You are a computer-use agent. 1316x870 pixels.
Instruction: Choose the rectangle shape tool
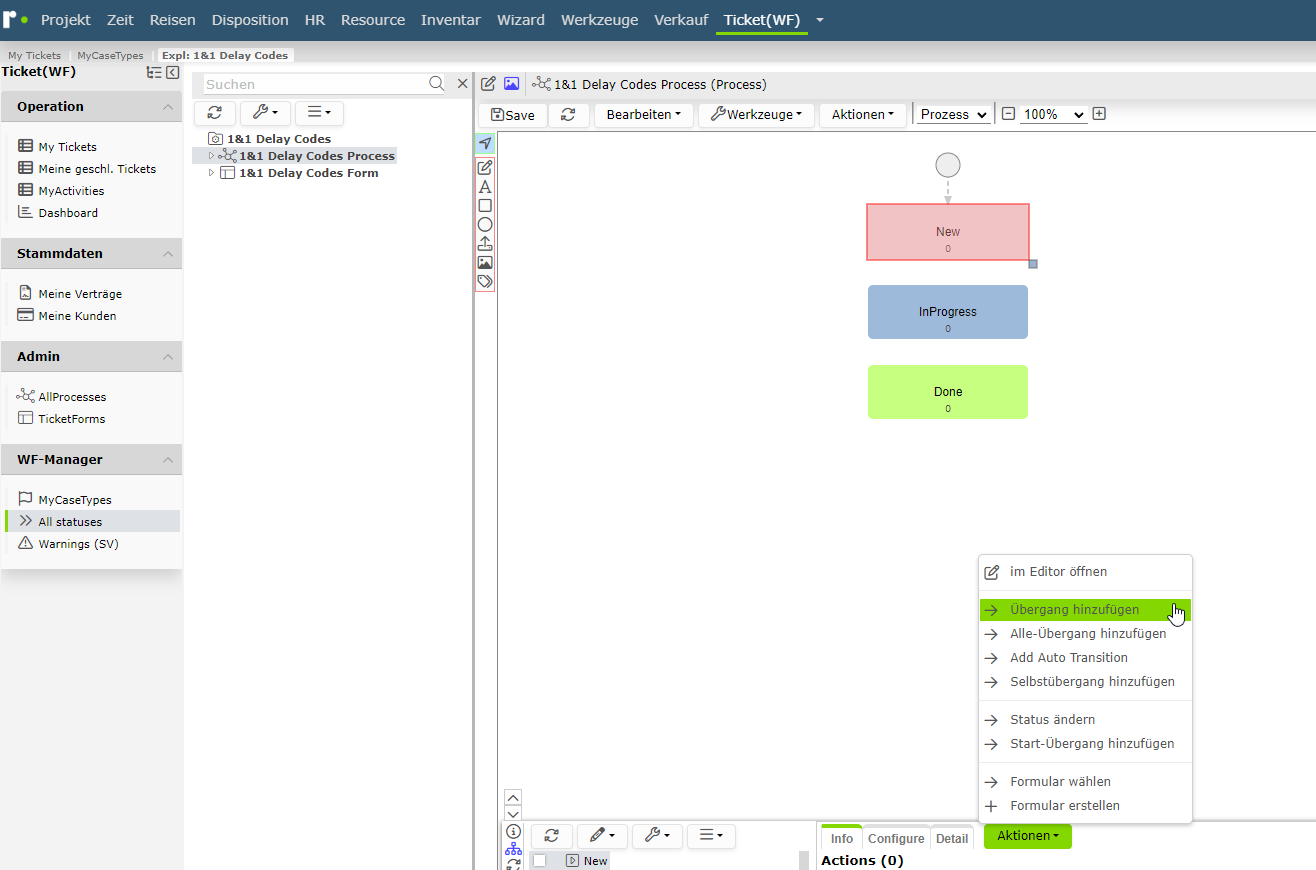(485, 205)
